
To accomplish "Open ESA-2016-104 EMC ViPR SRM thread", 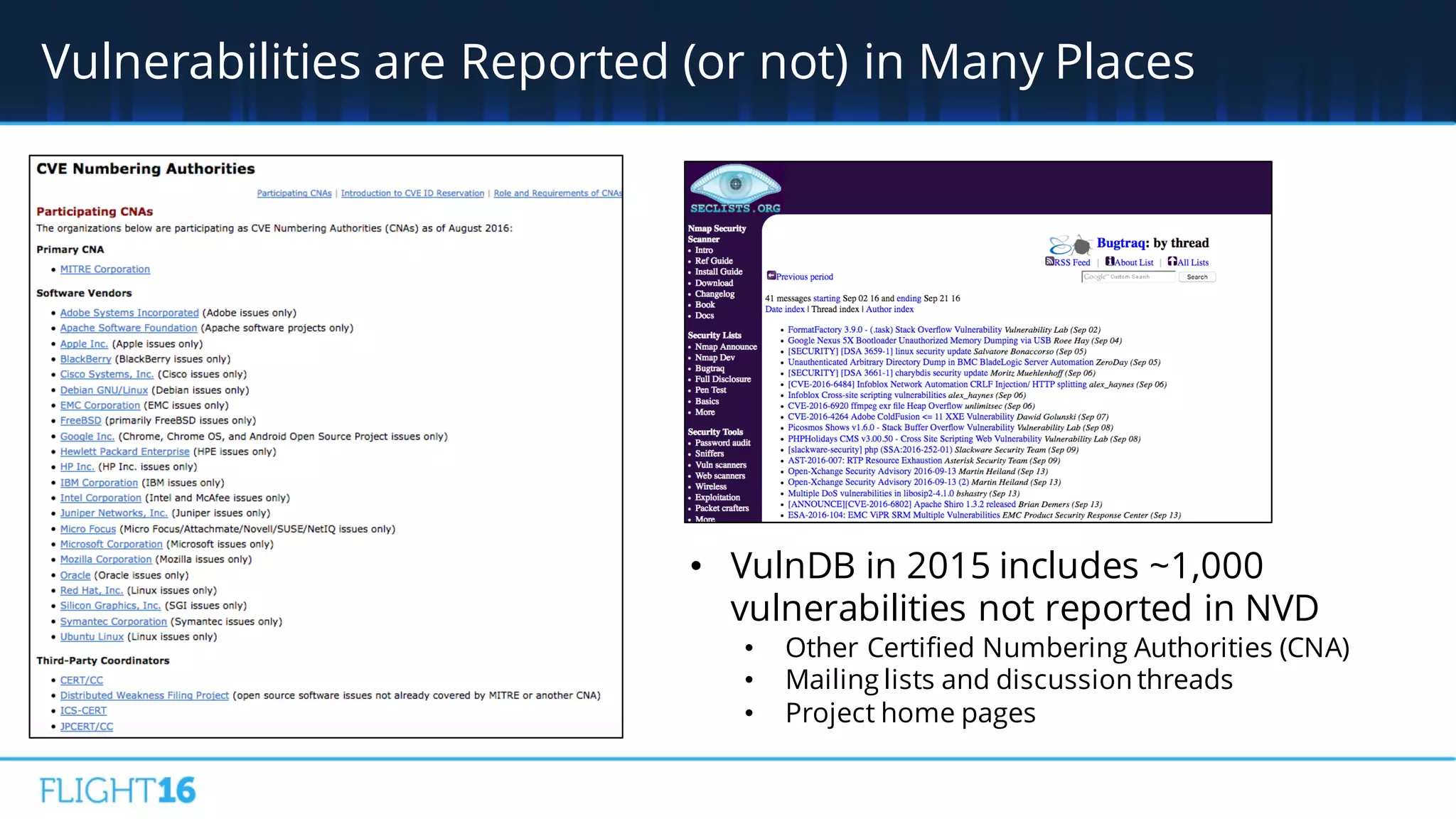I will pos(894,515).
